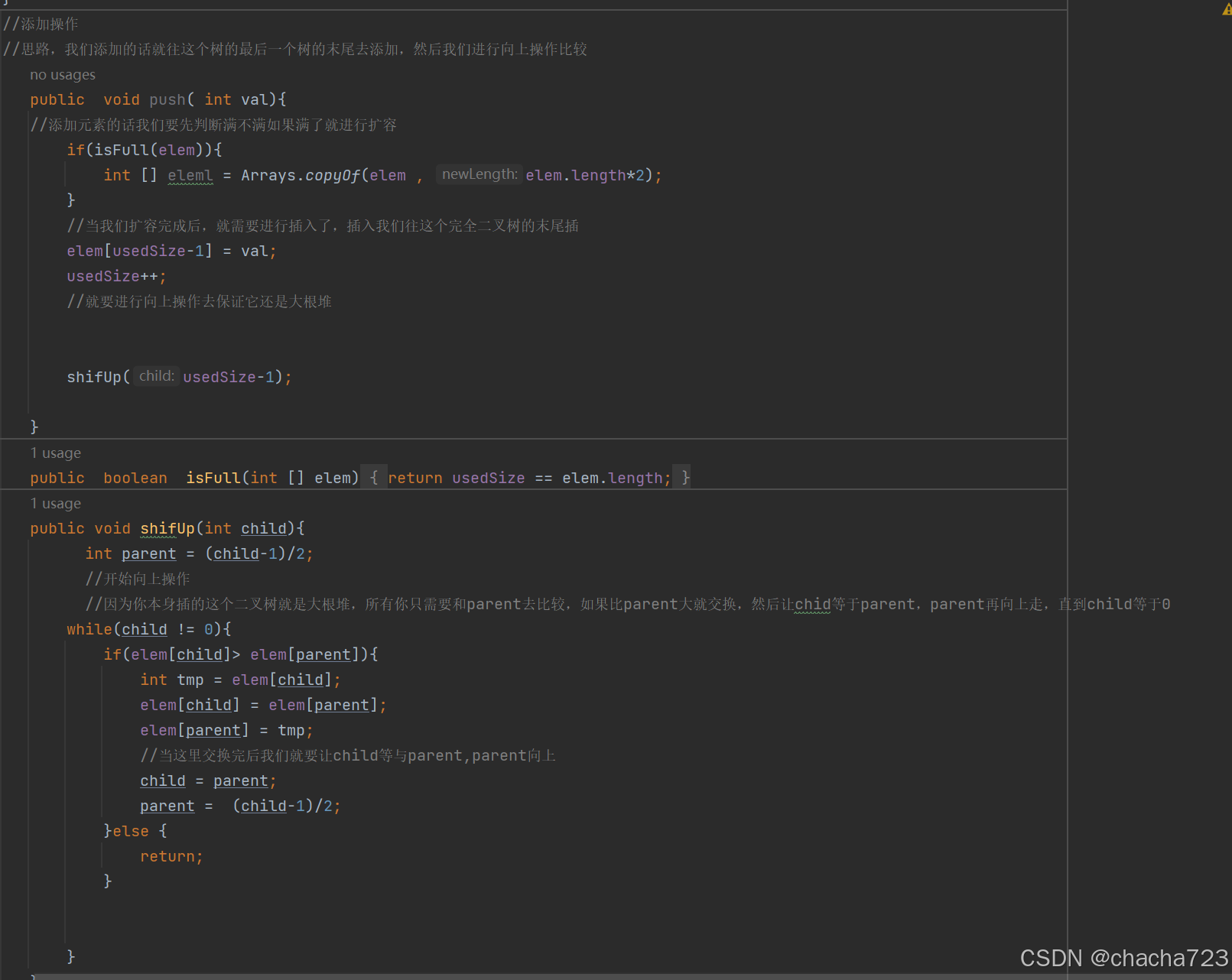Screen dimensions: 1232x980
Task: Click the child parameter hint in shifUp call
Action: pos(157,376)
